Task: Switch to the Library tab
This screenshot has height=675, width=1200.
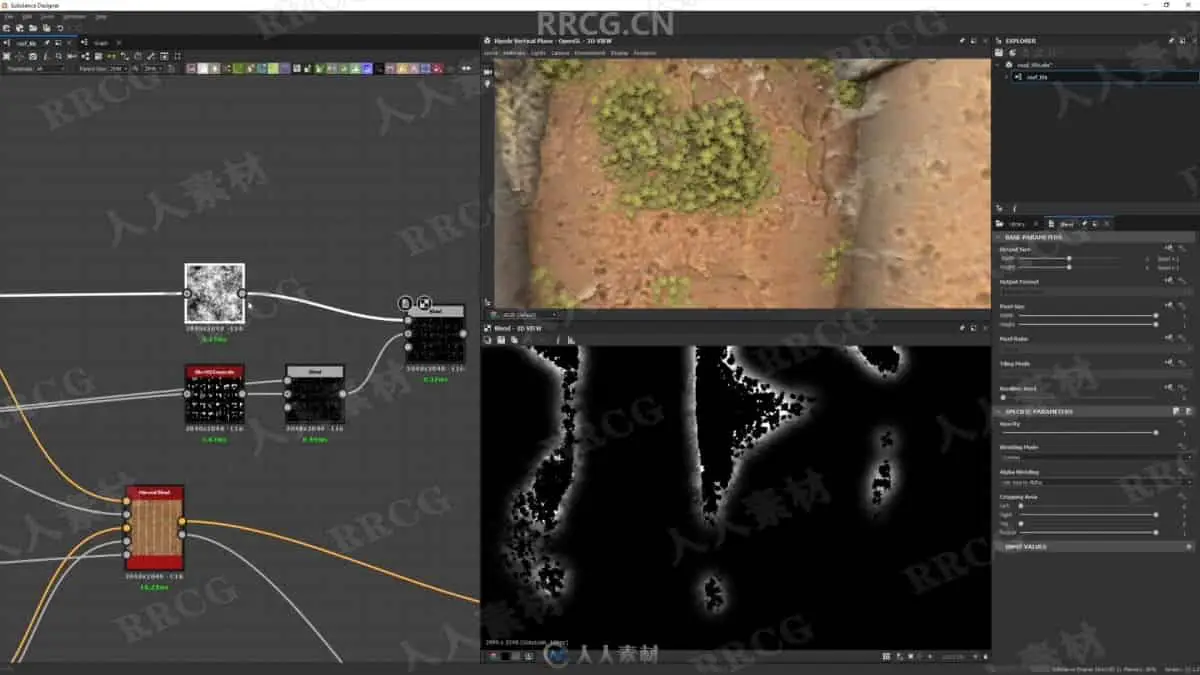Action: point(1017,224)
